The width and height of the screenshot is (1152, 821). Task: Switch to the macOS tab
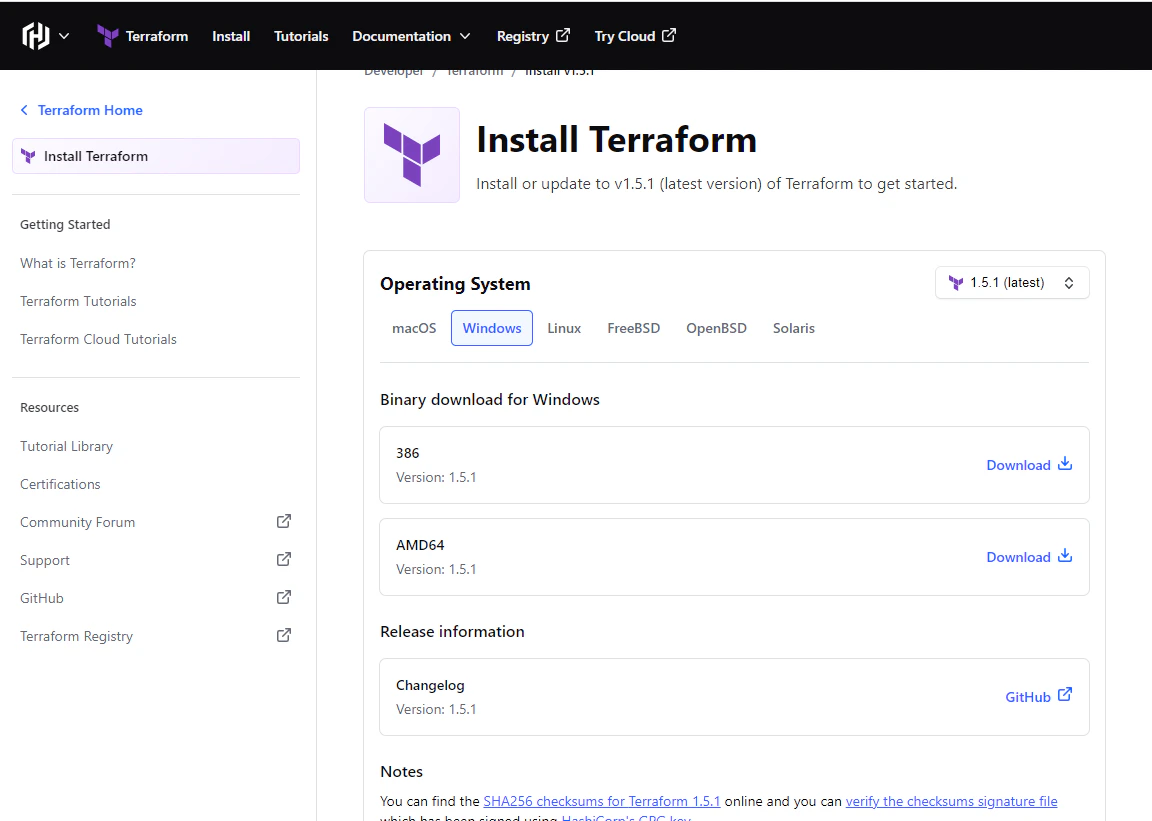(414, 329)
